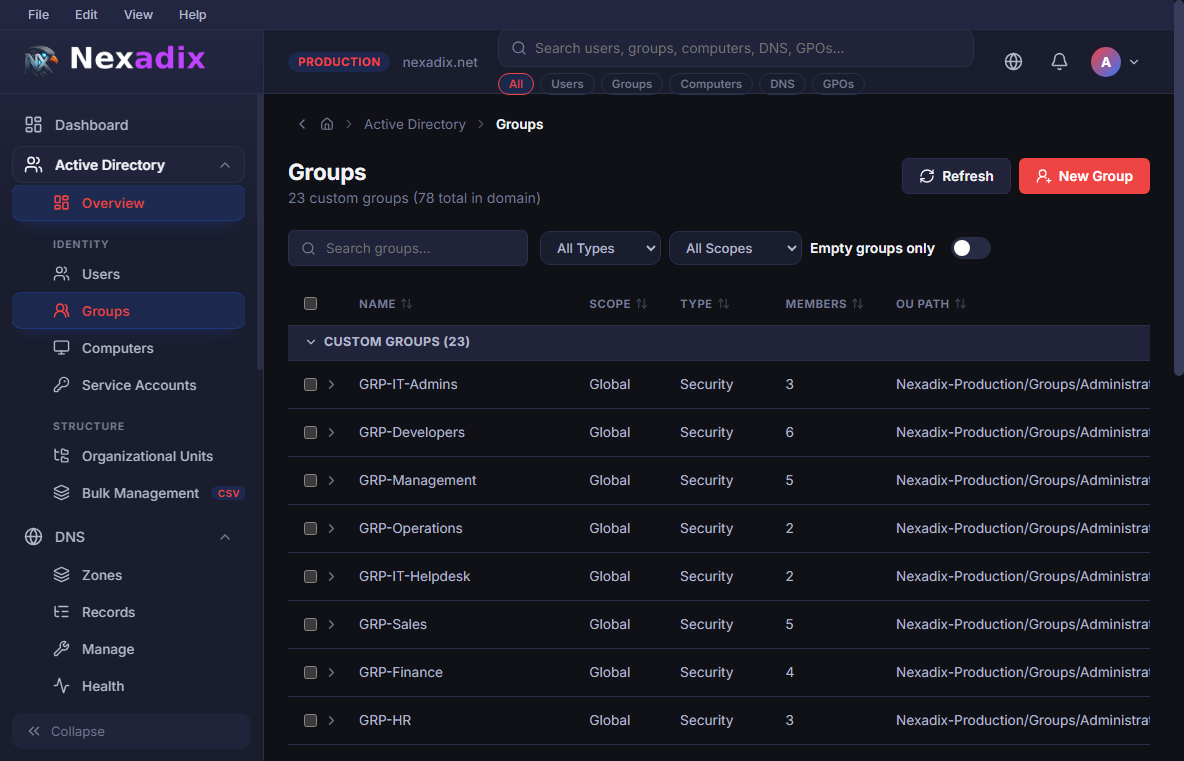Open the All Scopes dropdown
The image size is (1184, 761).
pyautogui.click(x=735, y=248)
